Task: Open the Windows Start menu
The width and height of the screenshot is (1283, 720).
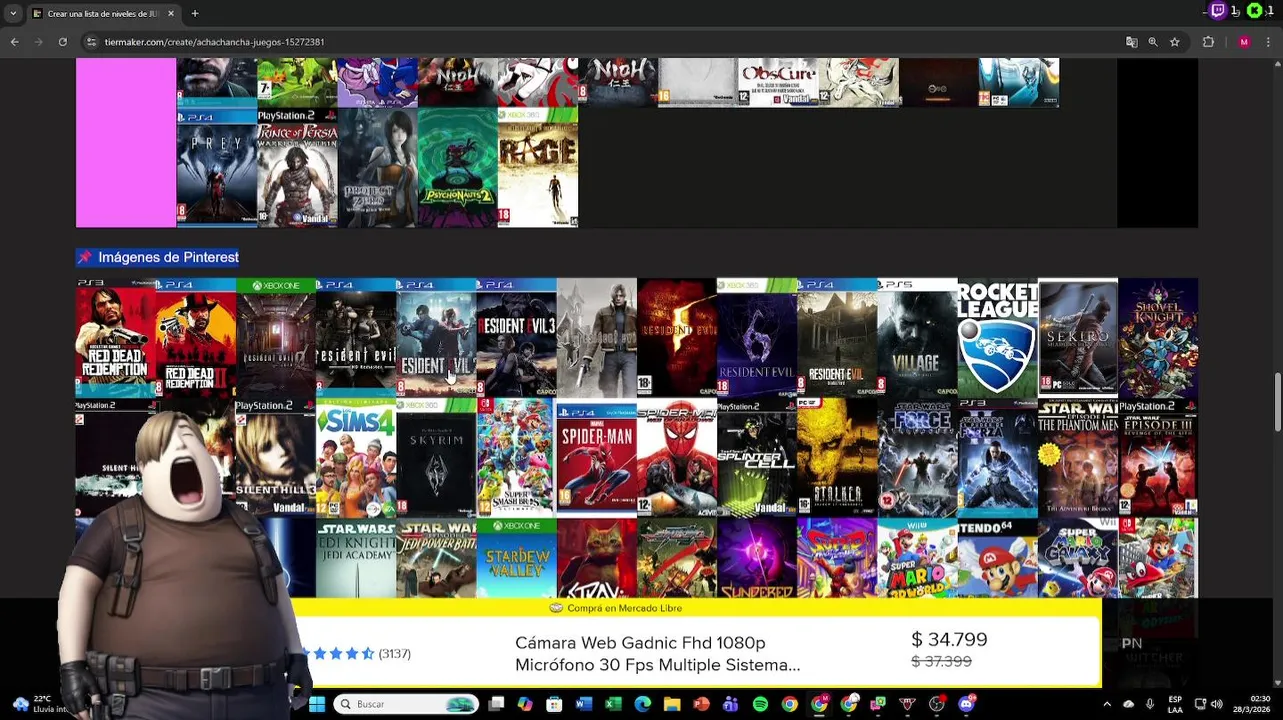Action: tap(317, 704)
